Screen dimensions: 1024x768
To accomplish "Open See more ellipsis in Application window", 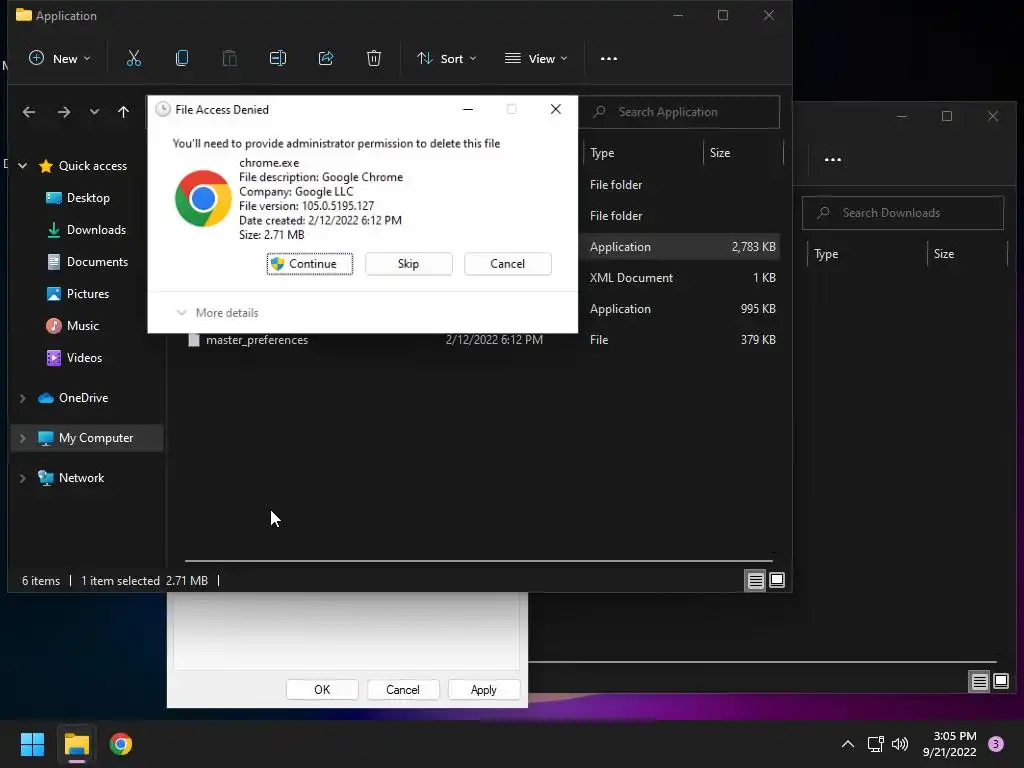I will (609, 59).
